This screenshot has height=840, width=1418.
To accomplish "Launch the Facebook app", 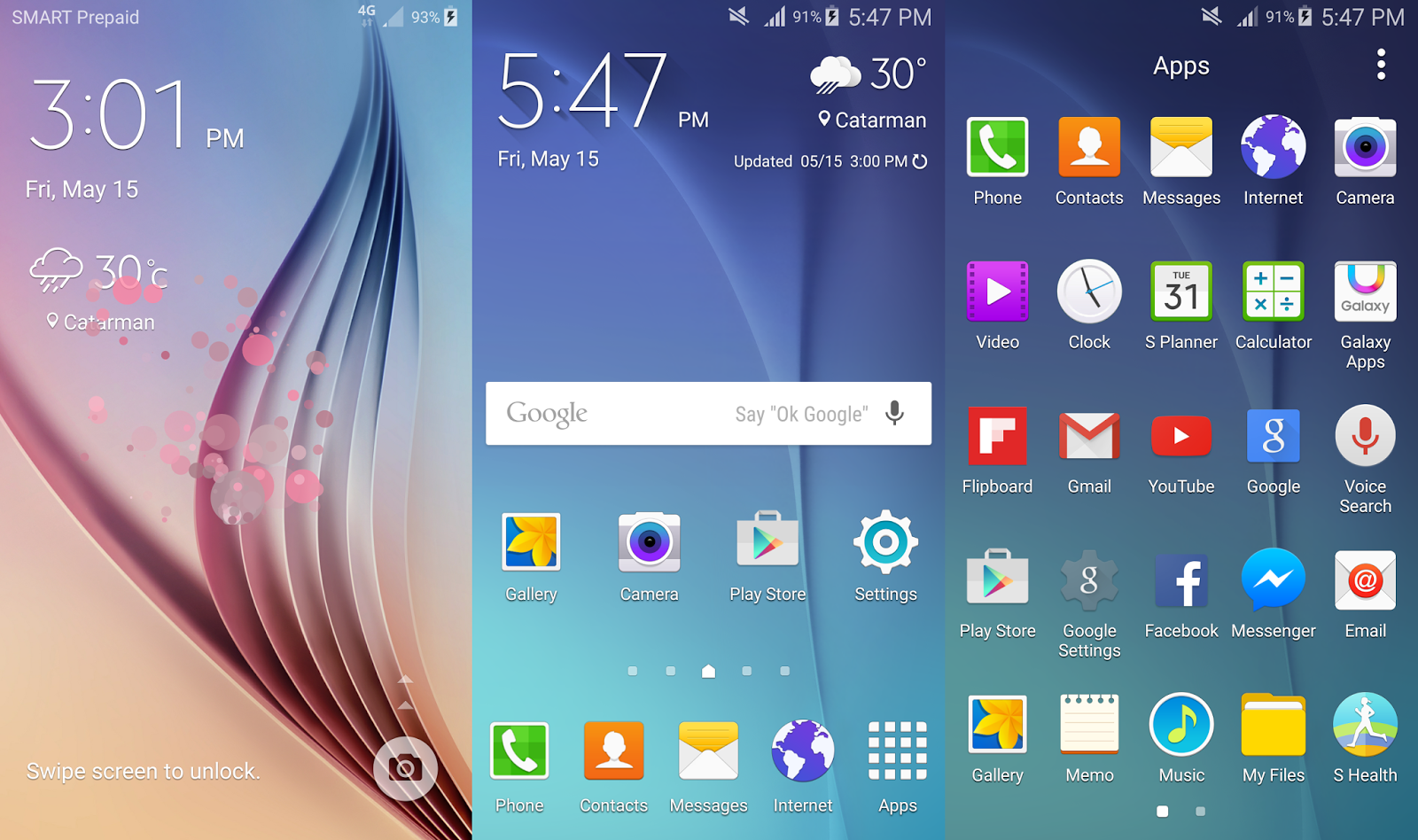I will click(1181, 595).
